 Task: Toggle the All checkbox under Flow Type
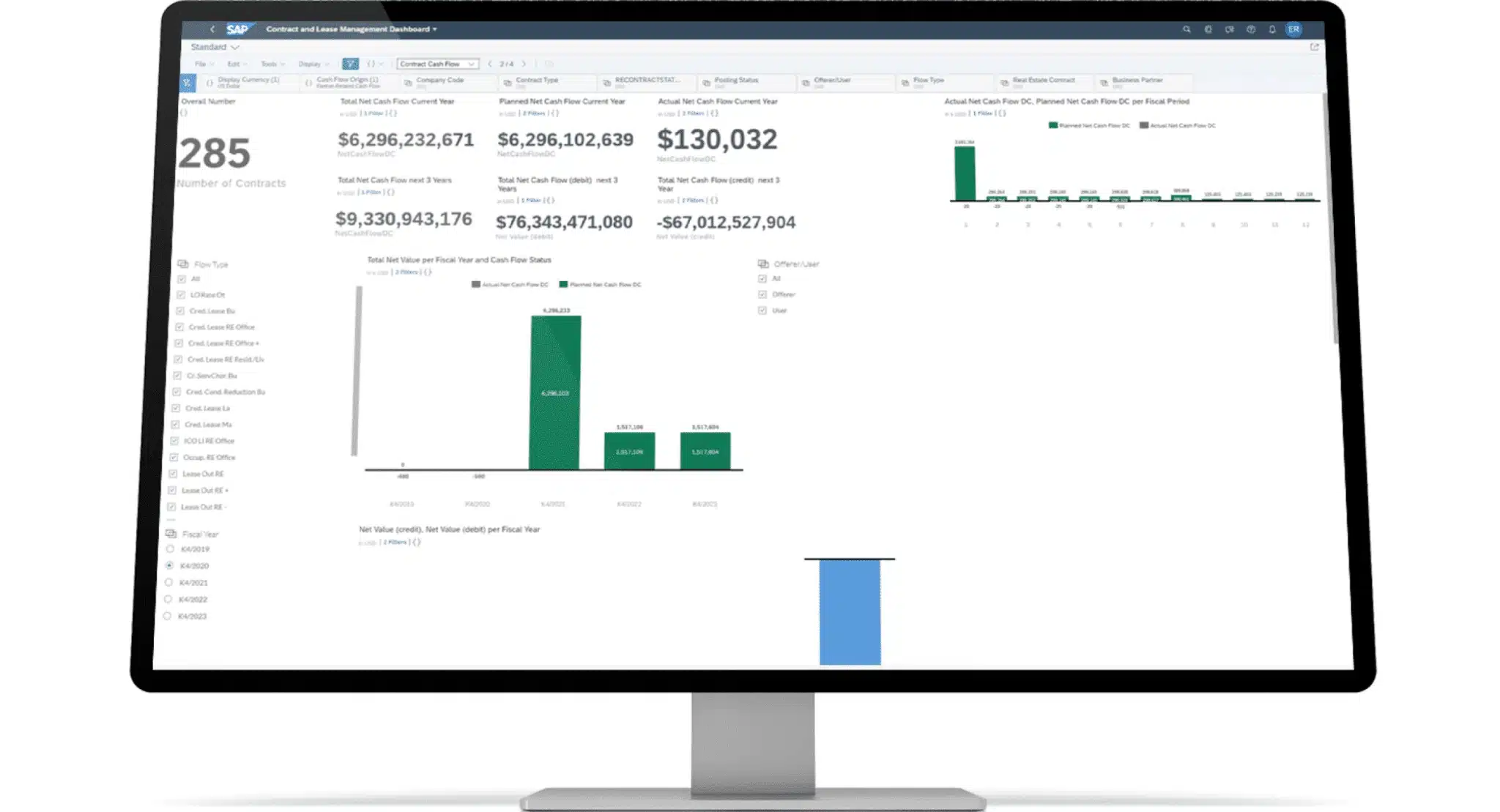[x=182, y=279]
